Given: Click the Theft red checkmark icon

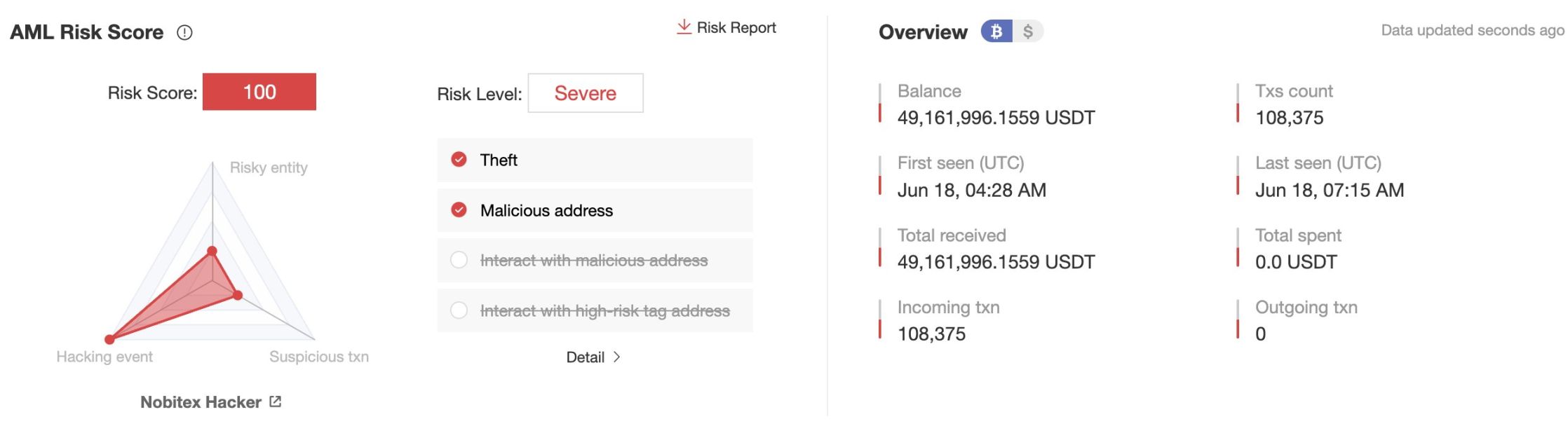Looking at the screenshot, I should point(459,160).
